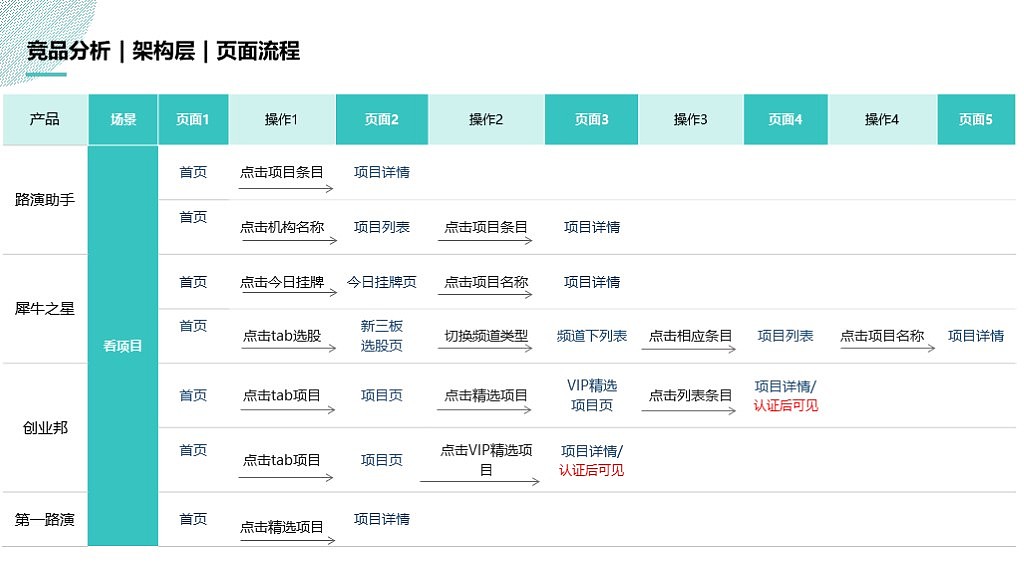Click 项目页 in the 点击VIP精选项目 row
1024x576 pixels.
[381, 460]
